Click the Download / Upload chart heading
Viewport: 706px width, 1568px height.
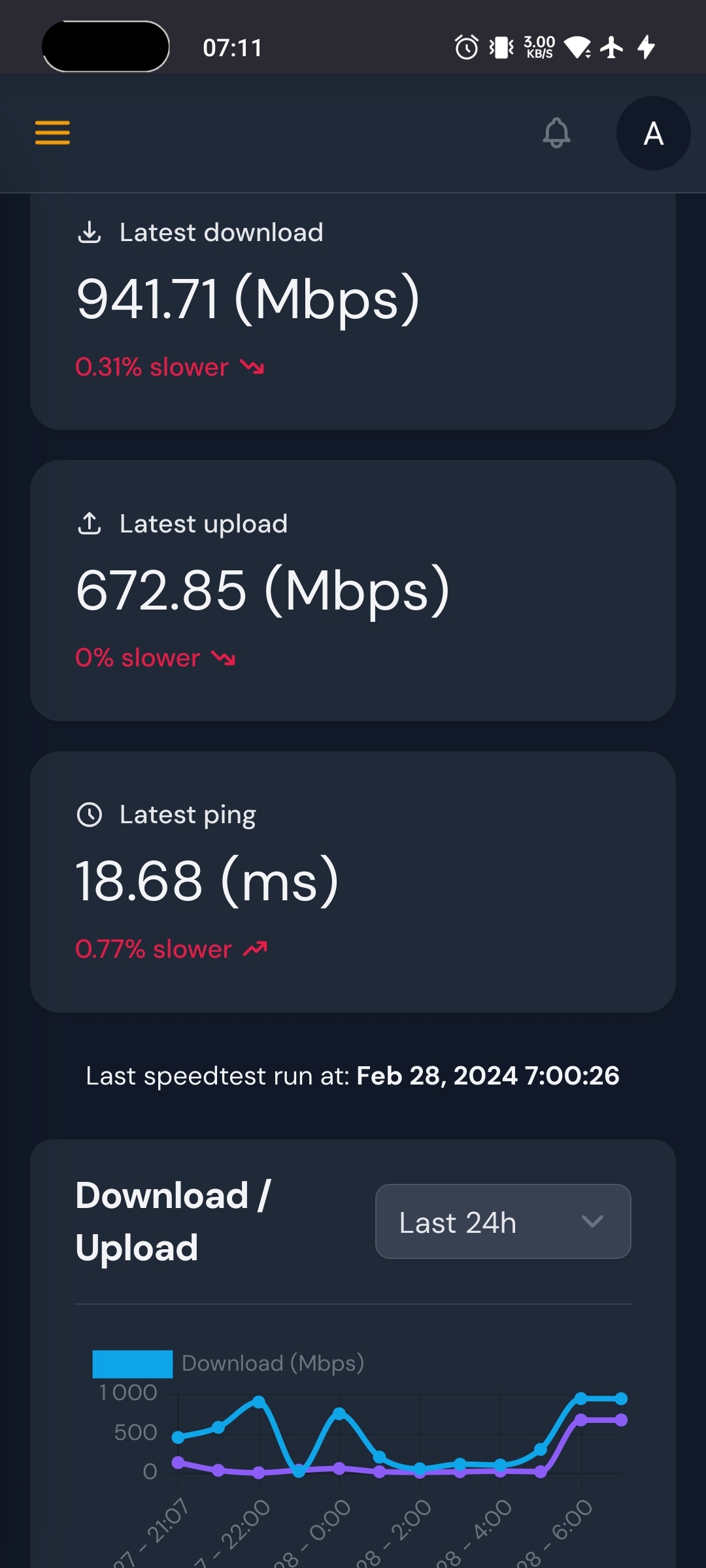[173, 1222]
